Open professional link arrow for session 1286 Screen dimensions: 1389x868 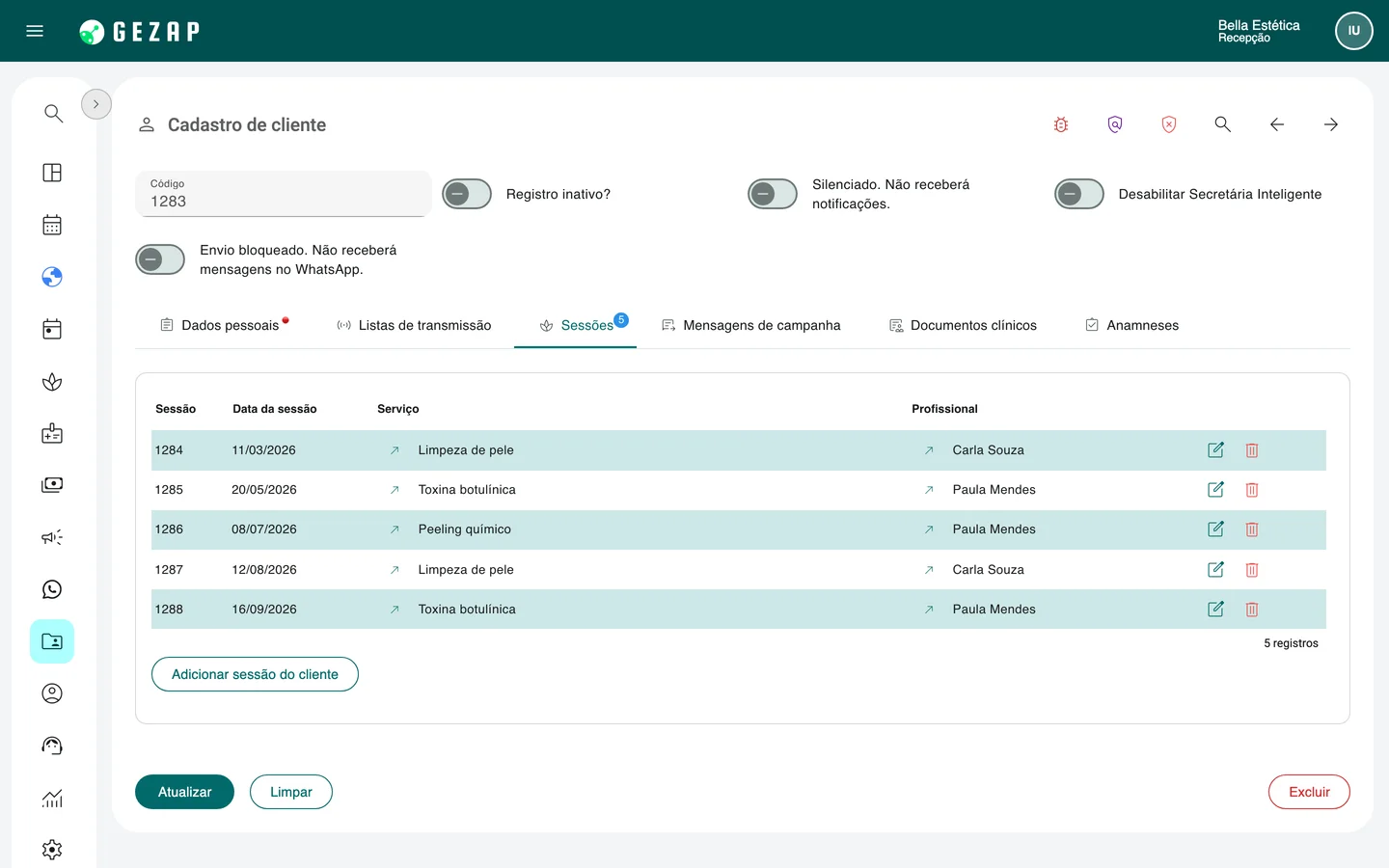point(929,529)
